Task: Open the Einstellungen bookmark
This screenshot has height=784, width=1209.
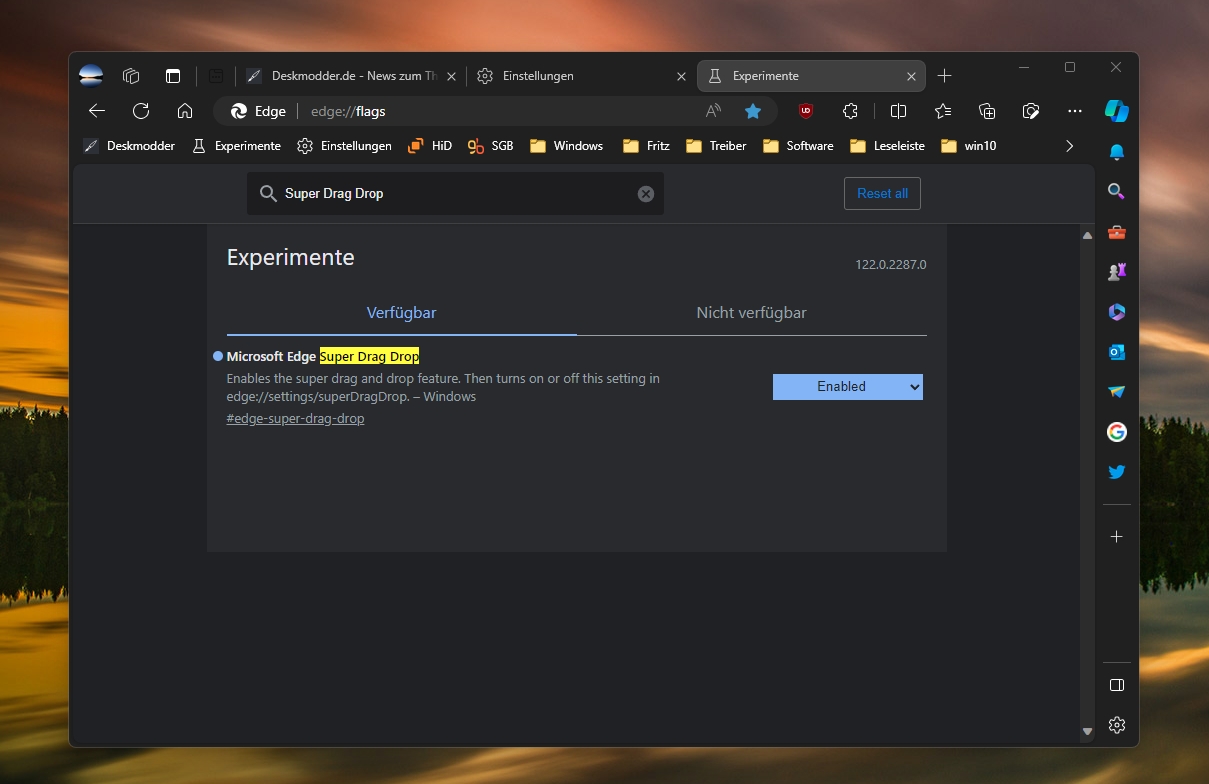Action: tap(344, 146)
